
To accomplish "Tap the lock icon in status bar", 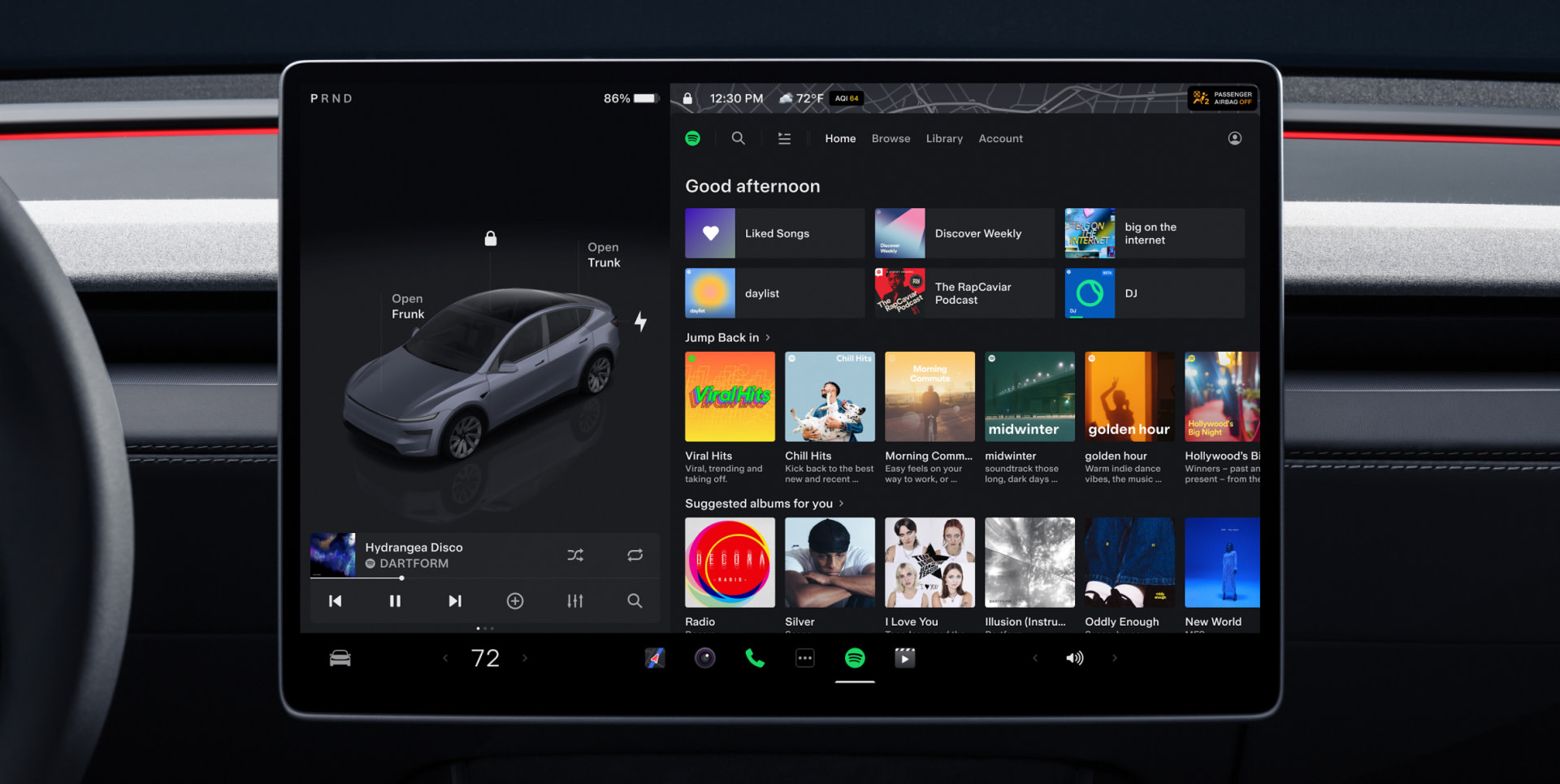I will click(687, 98).
